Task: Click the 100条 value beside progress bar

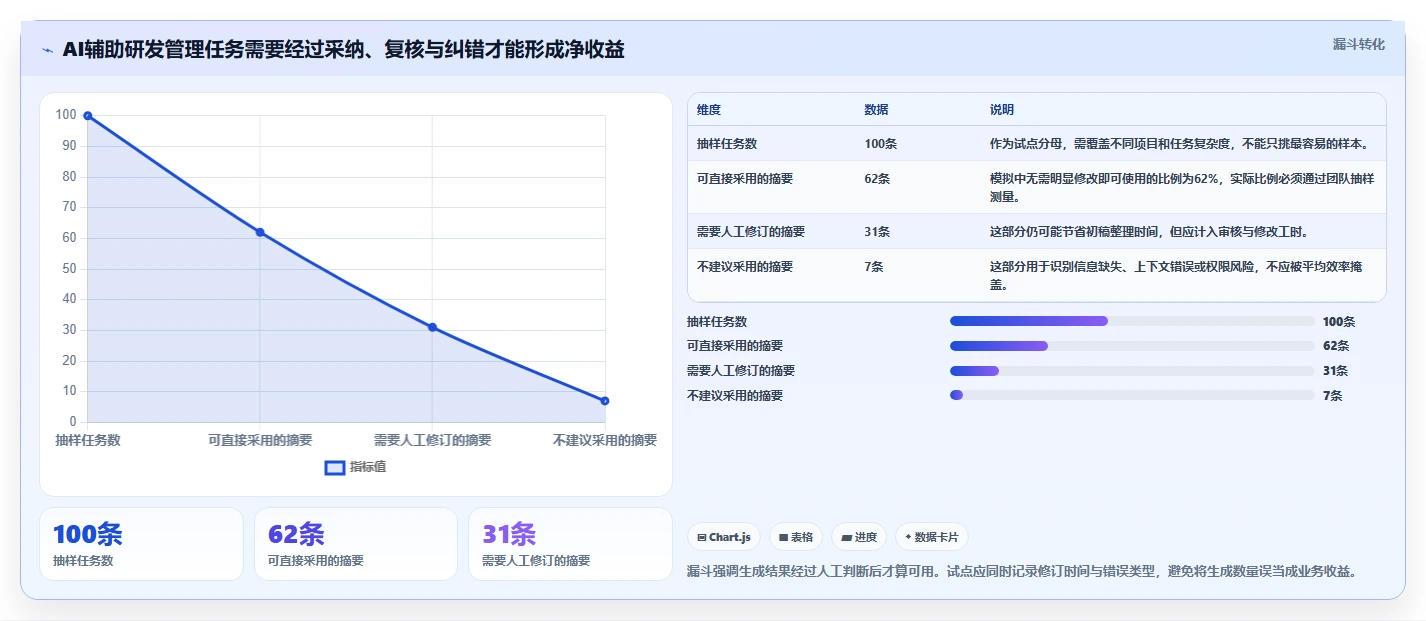Action: pos(1339,322)
